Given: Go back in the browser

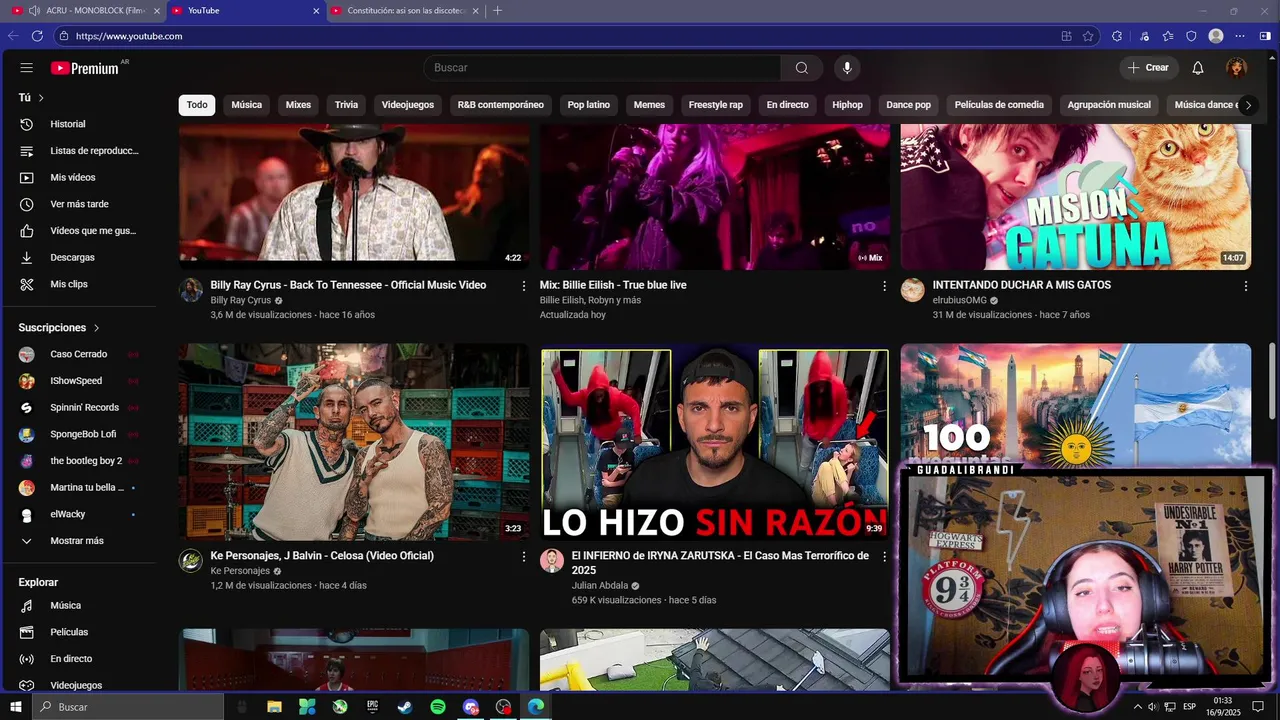Looking at the screenshot, I should (13, 36).
